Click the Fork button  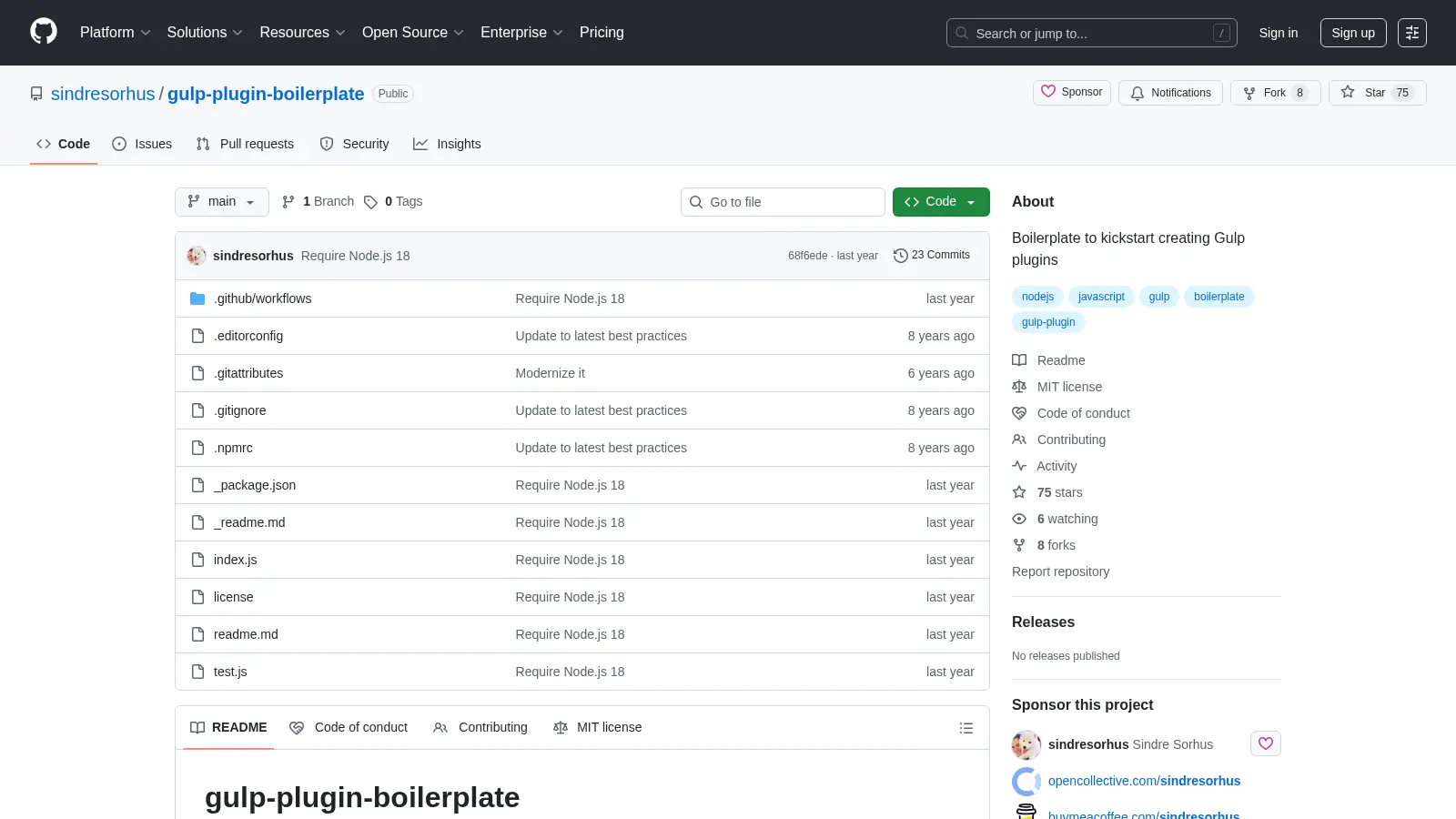coord(1275,93)
